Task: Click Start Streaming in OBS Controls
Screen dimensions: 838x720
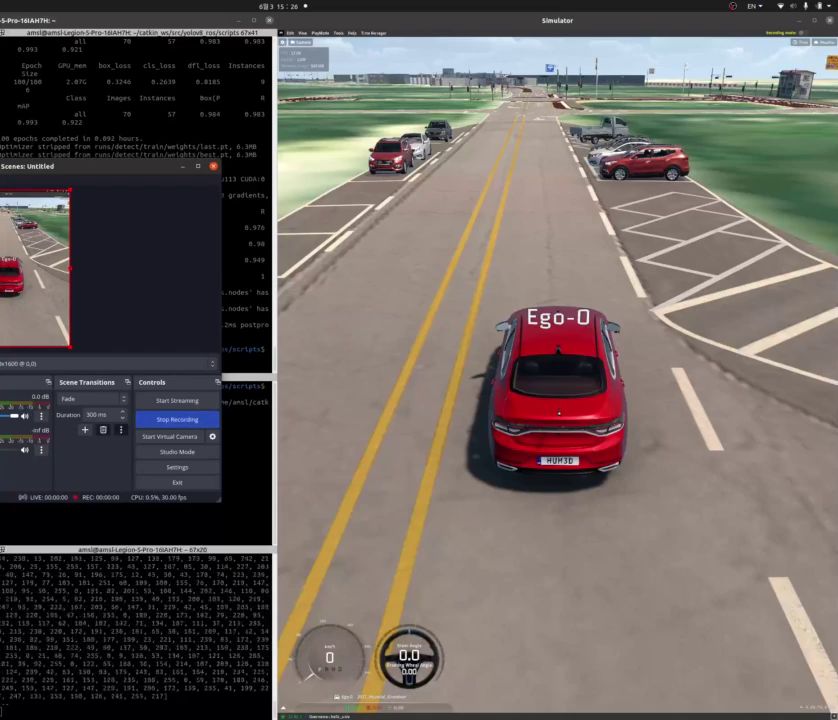Action: pyautogui.click(x=177, y=400)
